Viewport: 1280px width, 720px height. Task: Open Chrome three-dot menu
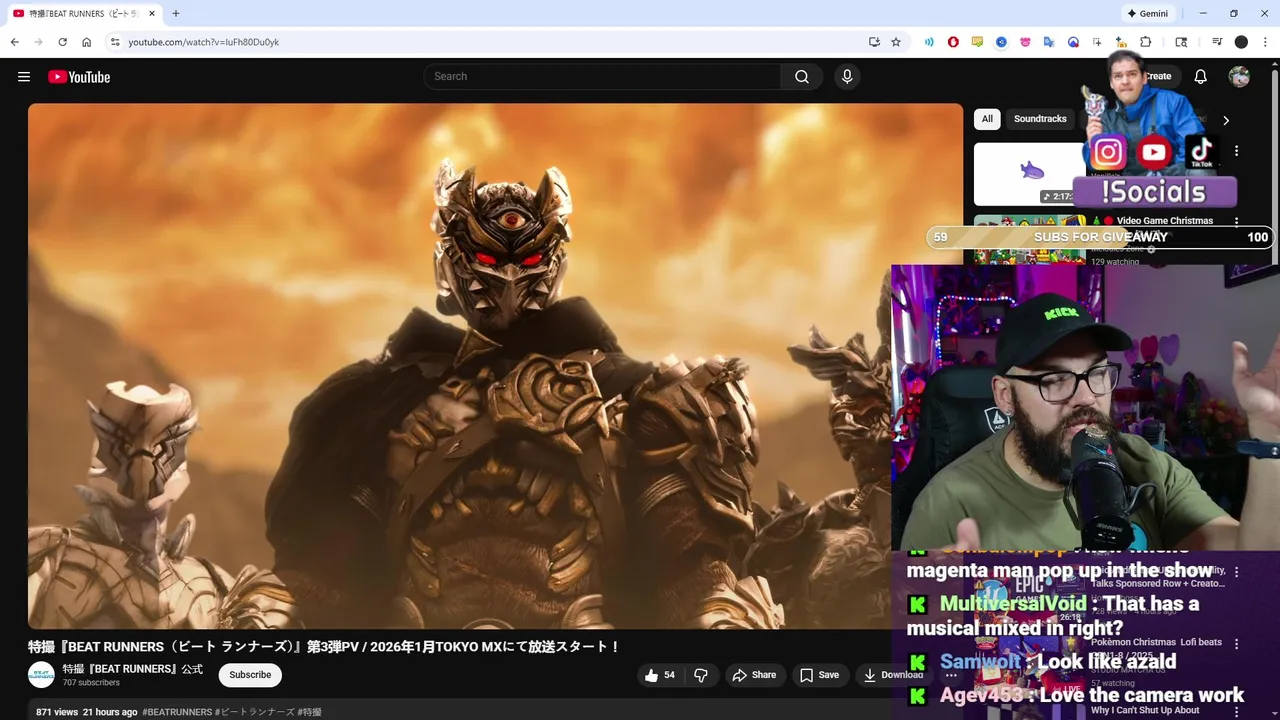pyautogui.click(x=1265, y=42)
